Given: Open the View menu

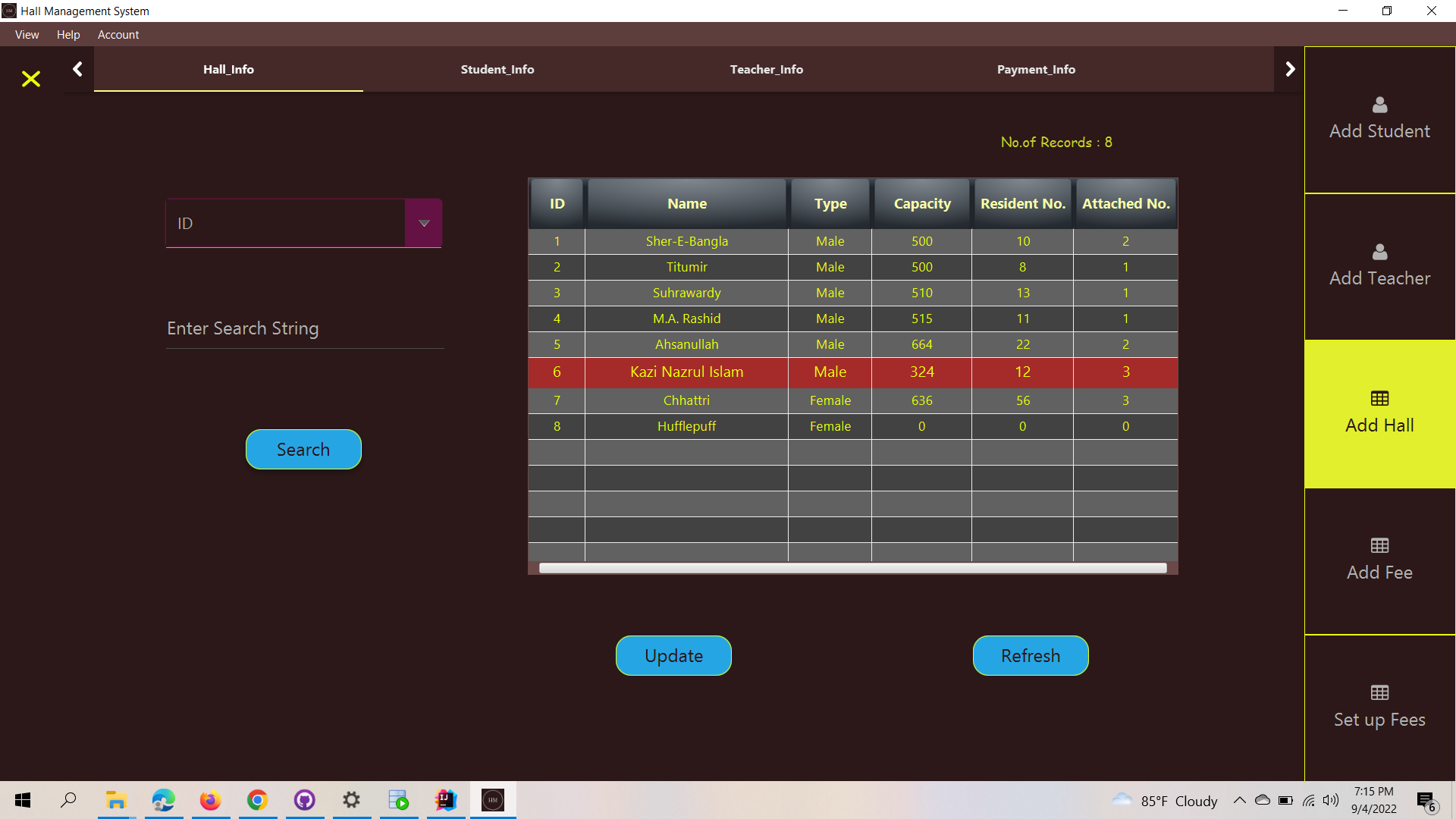Looking at the screenshot, I should [x=27, y=35].
